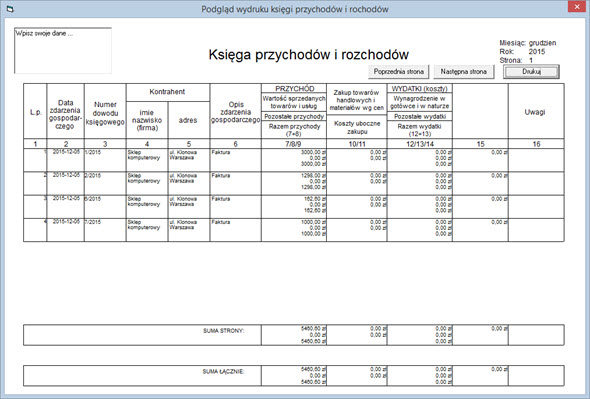Viewport: 590px width, 399px height.
Task: Click the Strona: 1 label
Action: click(x=516, y=60)
